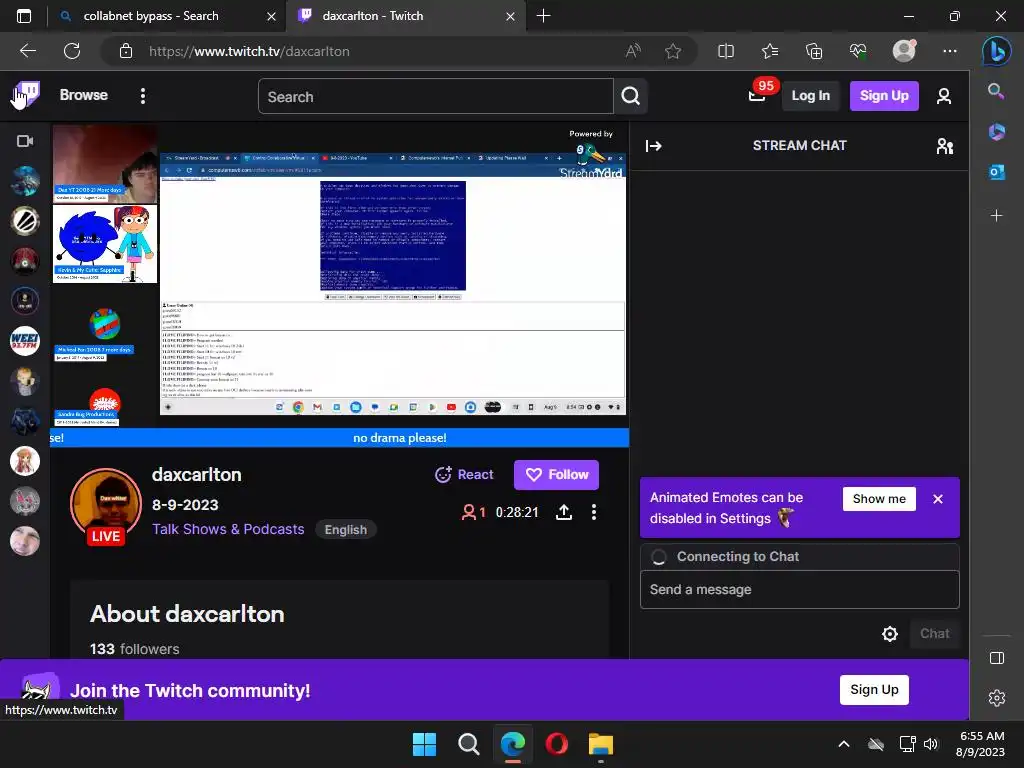The width and height of the screenshot is (1024, 768).
Task: Open the three-dot menu beside Browse
Action: pos(143,96)
